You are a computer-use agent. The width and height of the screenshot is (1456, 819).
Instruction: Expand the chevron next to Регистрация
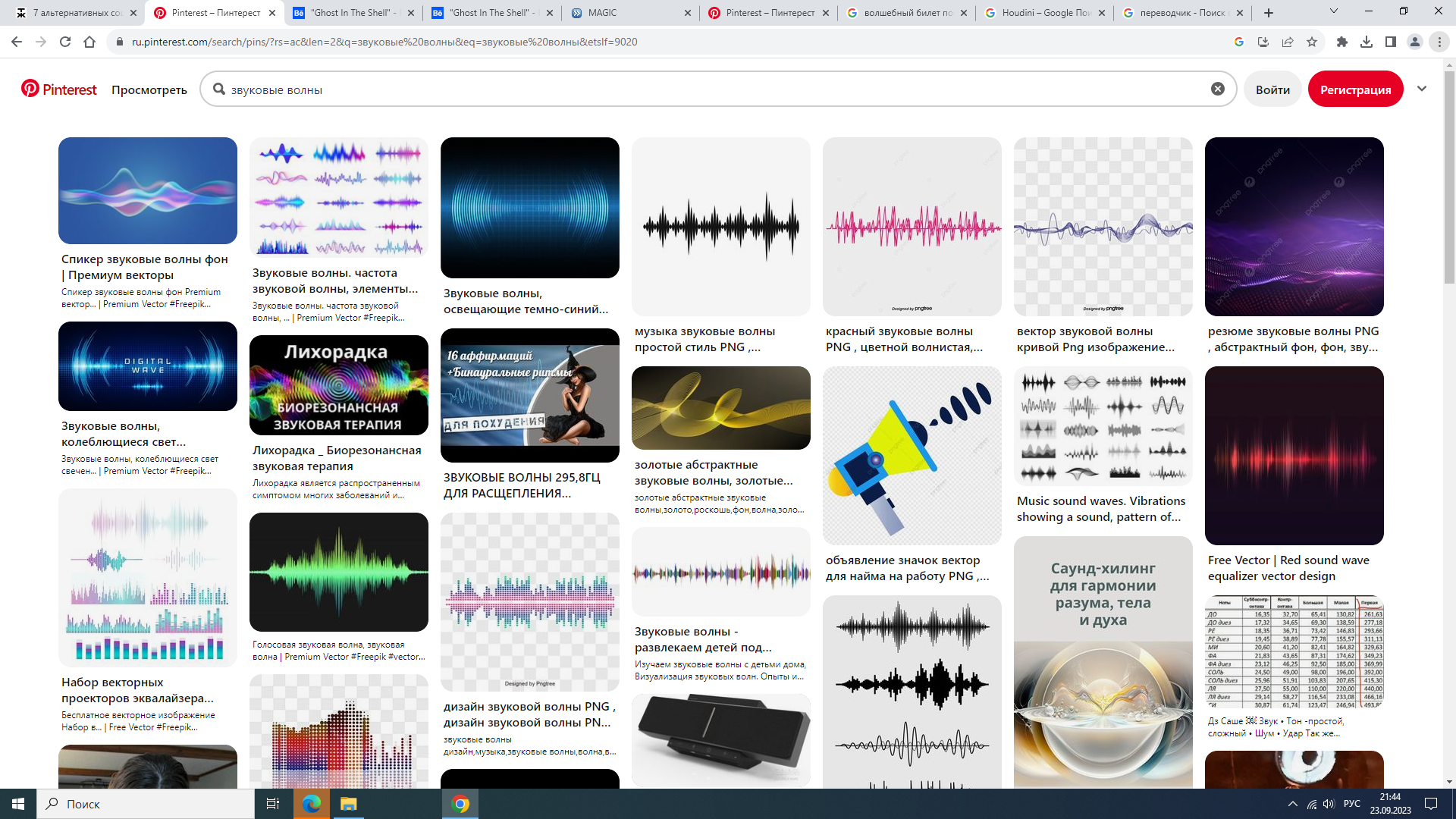[x=1422, y=89]
